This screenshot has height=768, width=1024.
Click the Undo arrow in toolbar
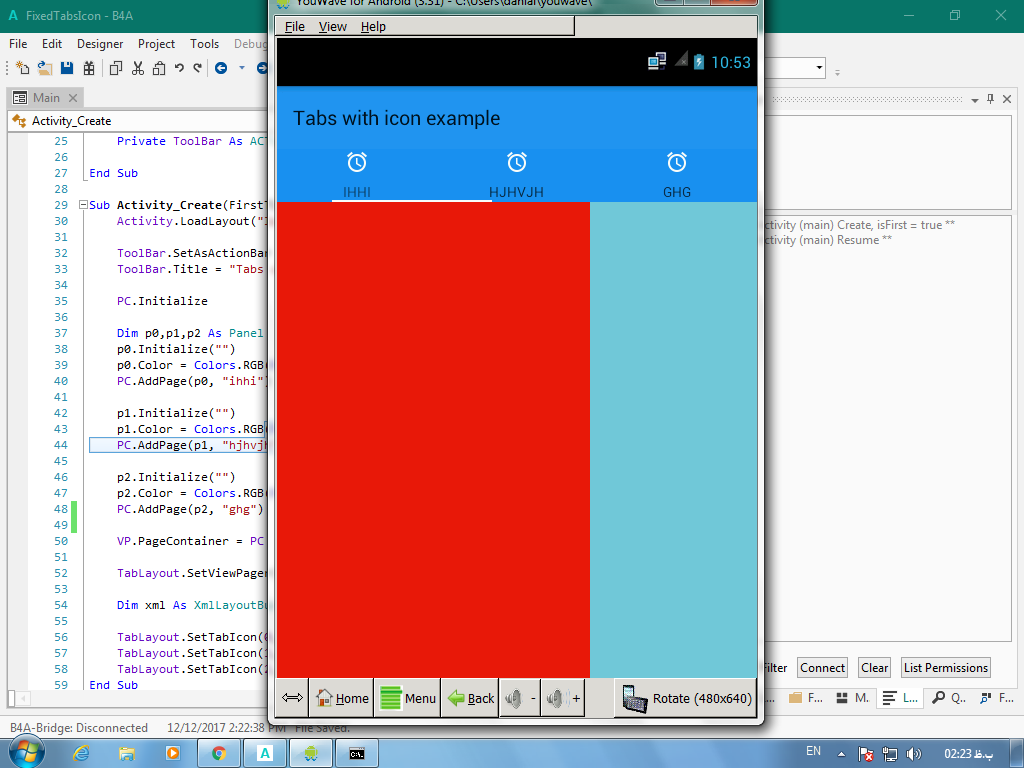tap(179, 68)
